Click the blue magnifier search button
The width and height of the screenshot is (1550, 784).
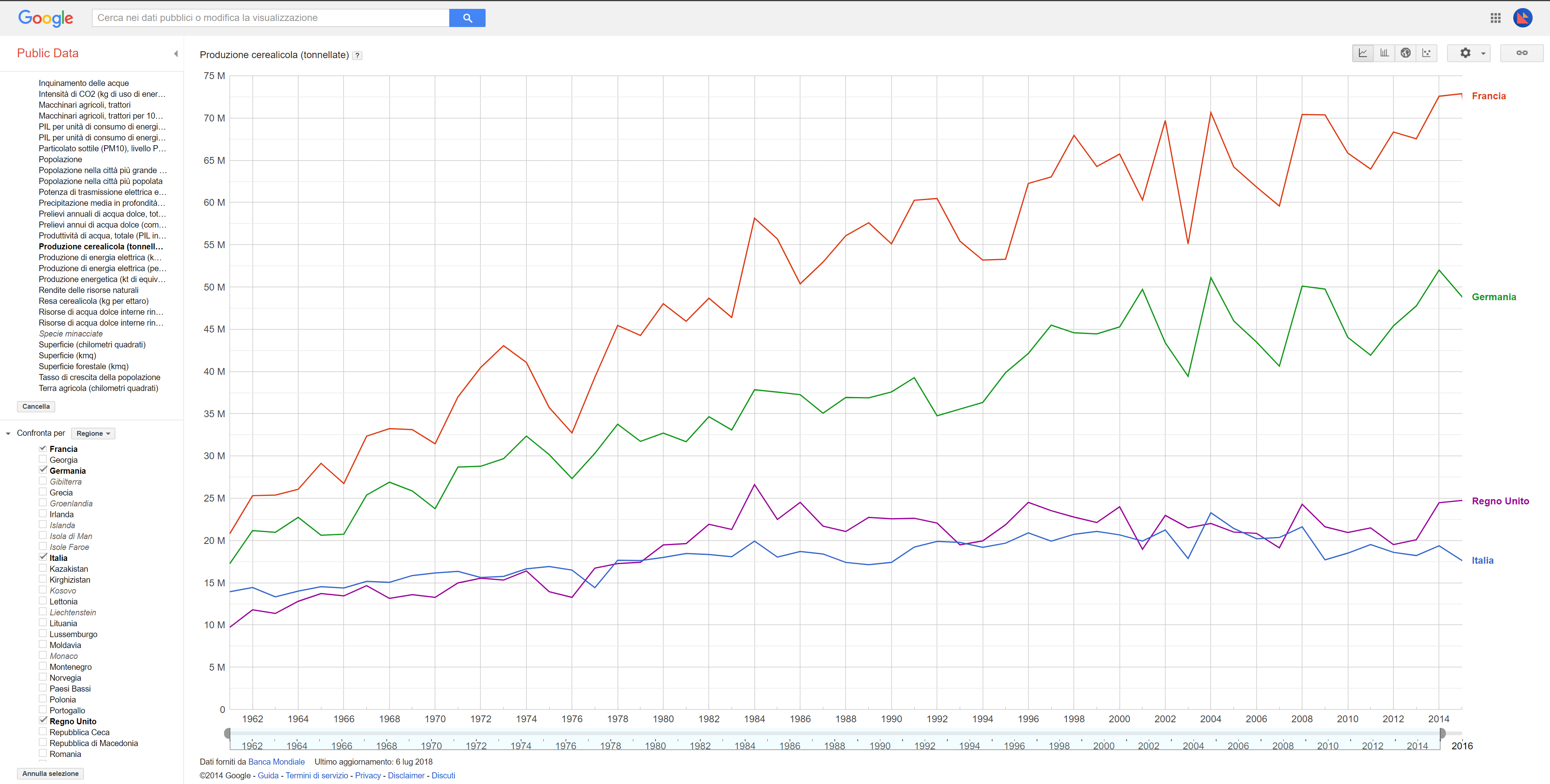(x=467, y=18)
